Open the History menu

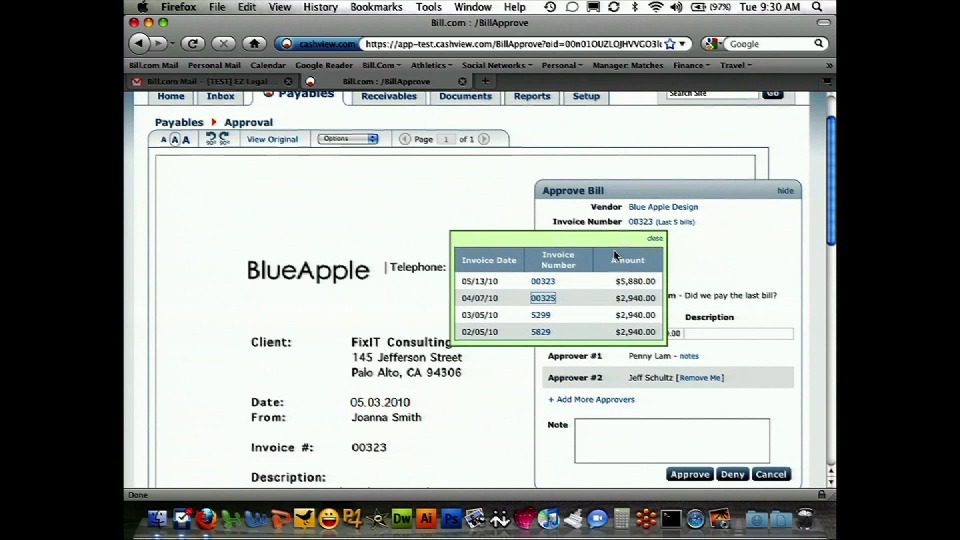320,7
